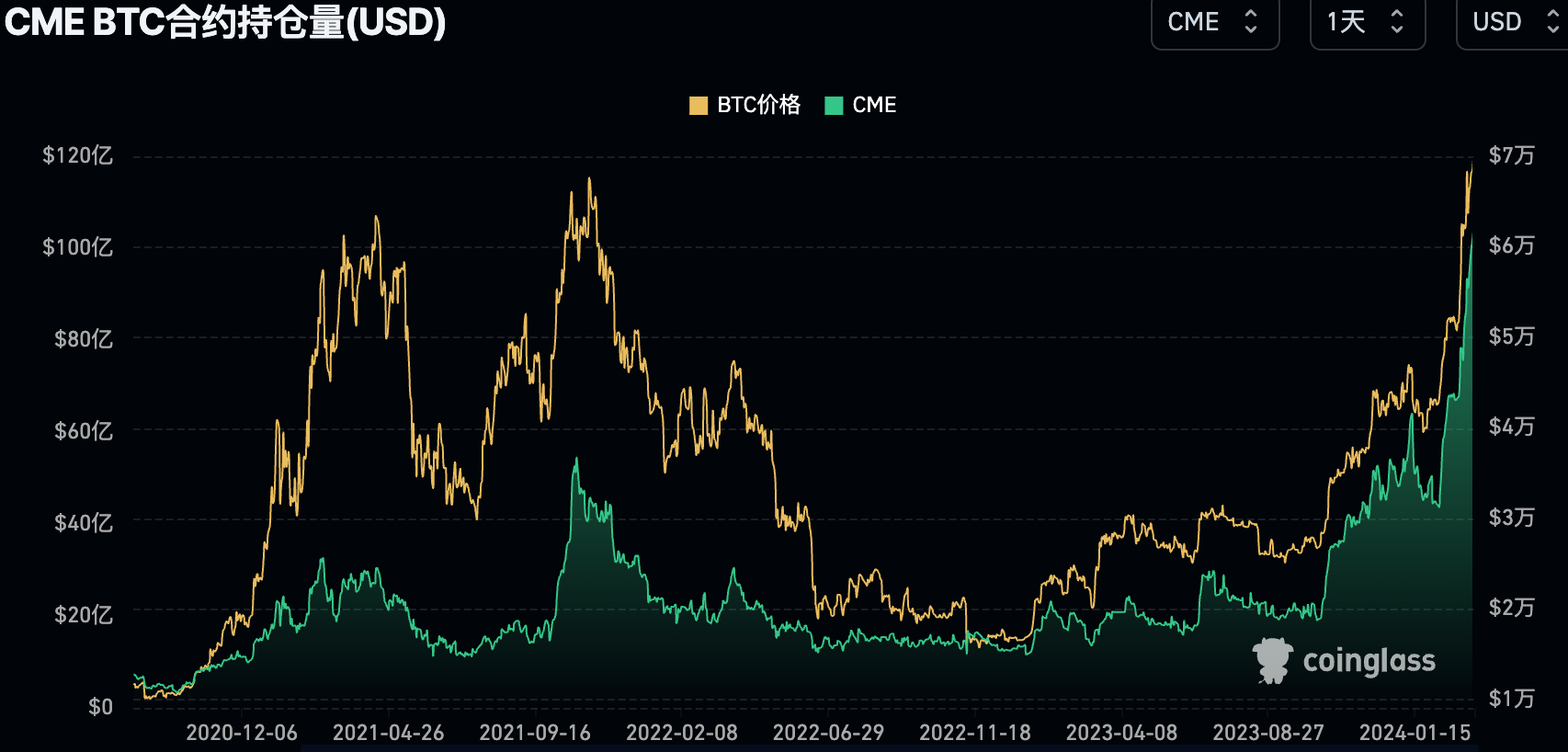Click the 2024-01-15 date label
Screen dimensions: 1568x752
coord(1415,733)
